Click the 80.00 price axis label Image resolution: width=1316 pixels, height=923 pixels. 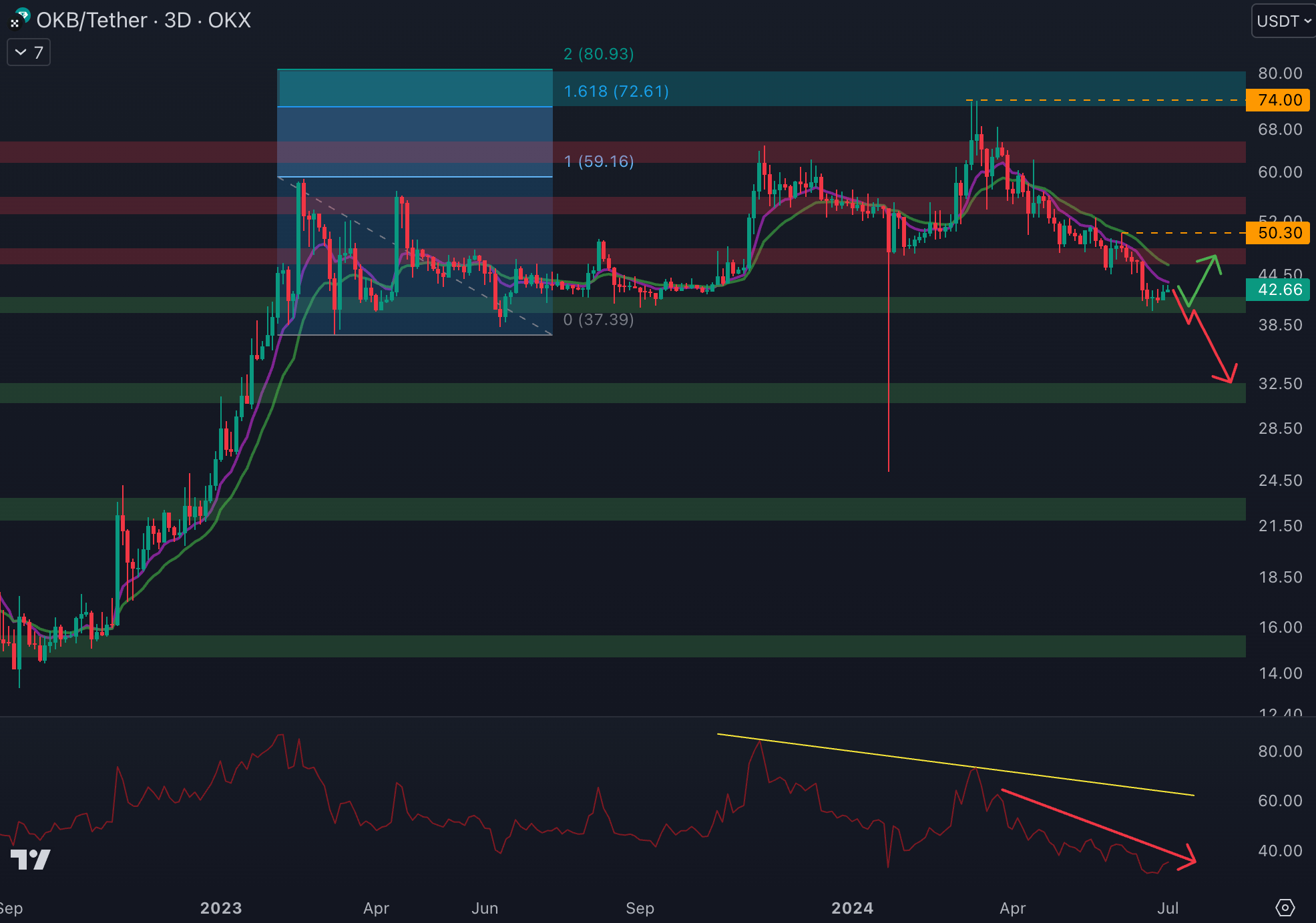point(1279,73)
